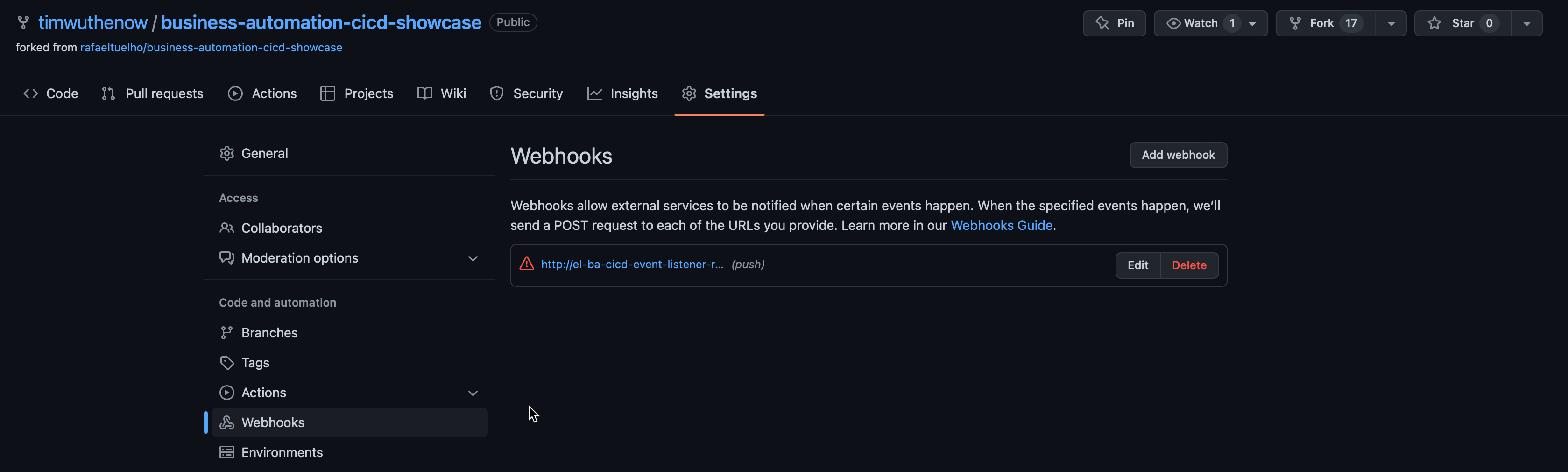Click the server icon next to Environments

[227, 452]
